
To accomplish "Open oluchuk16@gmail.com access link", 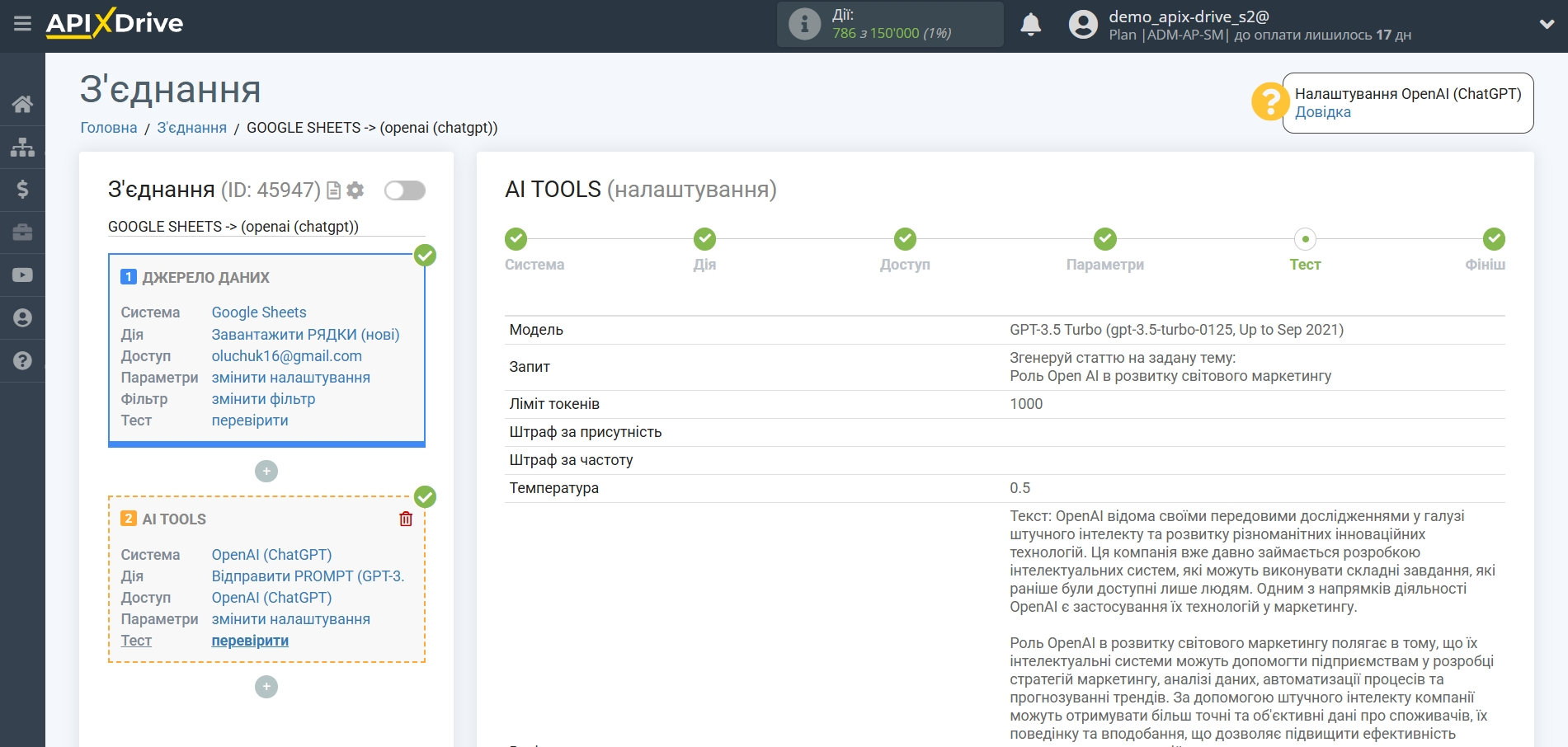I will [x=286, y=356].
